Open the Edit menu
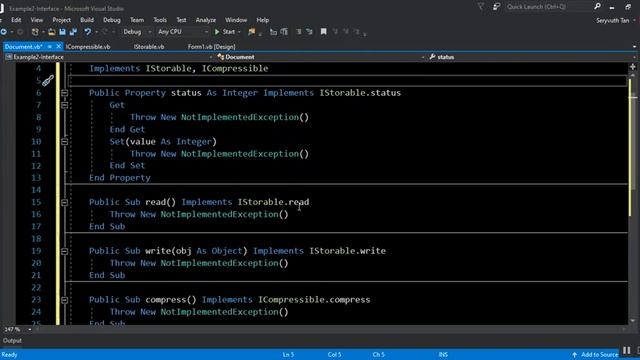The width and height of the screenshot is (640, 360). click(x=16, y=20)
